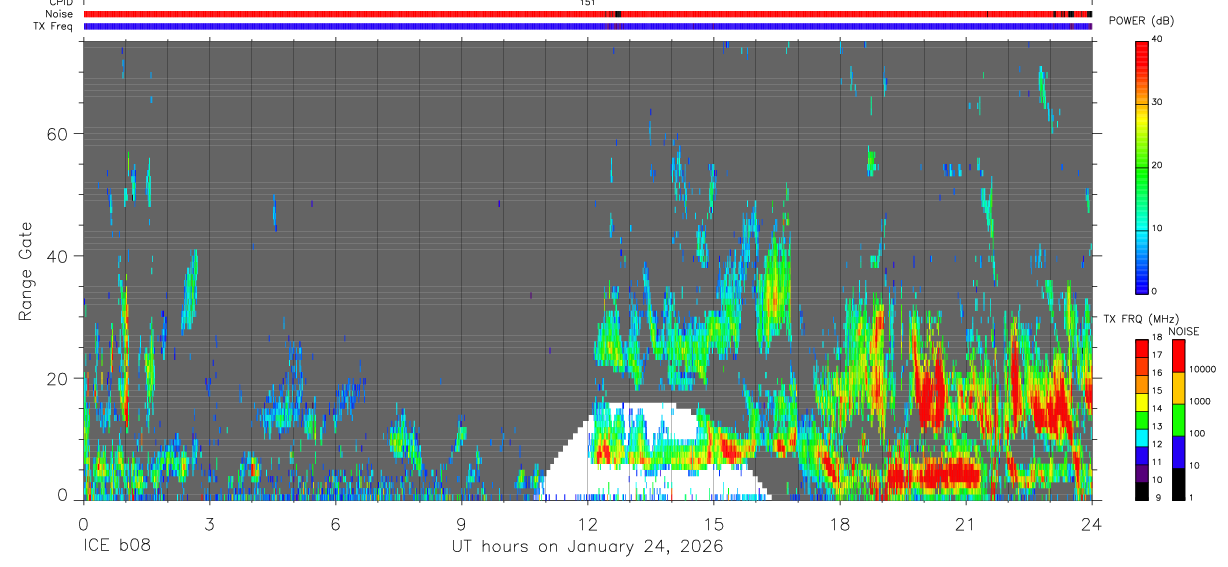The image size is (1228, 567).
Task: Click the "9" tick on the UT hours axis
Action: coord(461,523)
